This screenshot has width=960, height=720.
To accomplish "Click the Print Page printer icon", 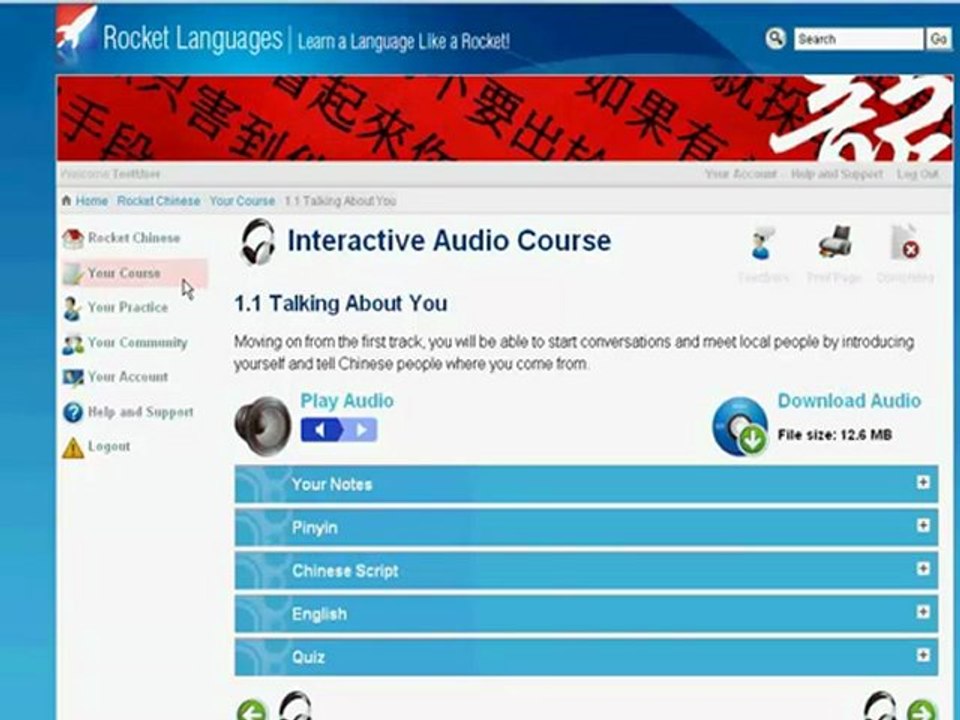I will pyautogui.click(x=834, y=242).
